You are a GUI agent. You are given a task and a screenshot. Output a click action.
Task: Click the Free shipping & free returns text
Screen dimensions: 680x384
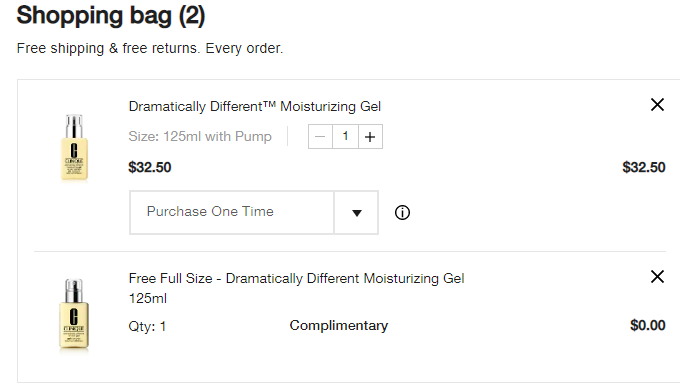click(x=150, y=48)
